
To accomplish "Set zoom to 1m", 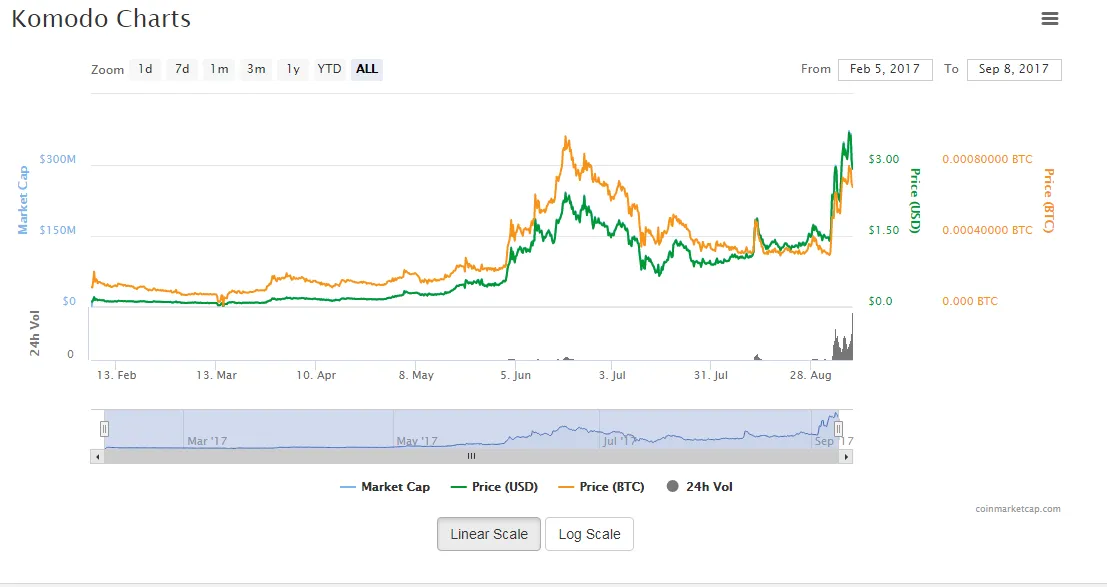I will pos(219,69).
